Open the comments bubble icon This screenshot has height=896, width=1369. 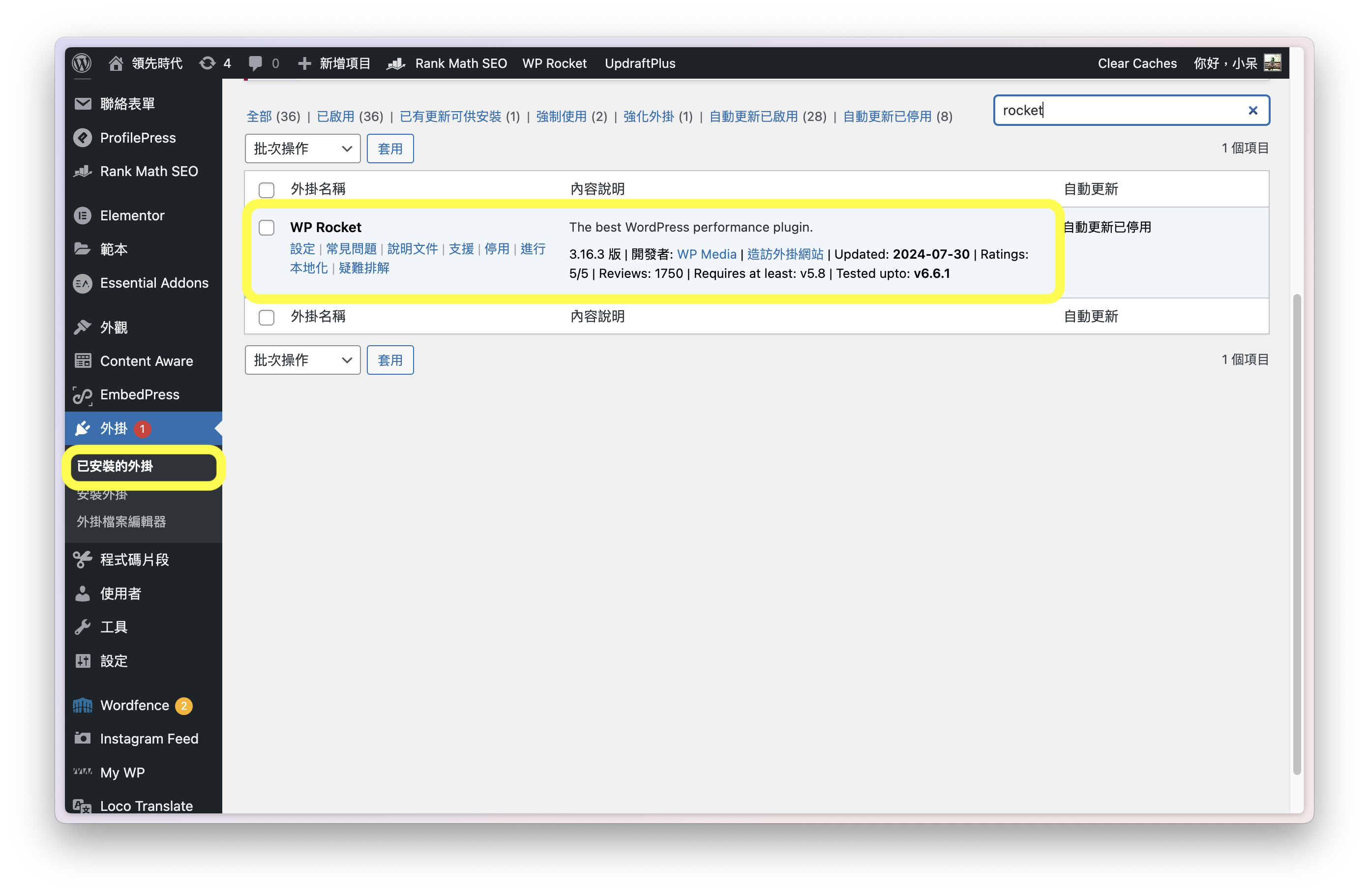[x=255, y=63]
